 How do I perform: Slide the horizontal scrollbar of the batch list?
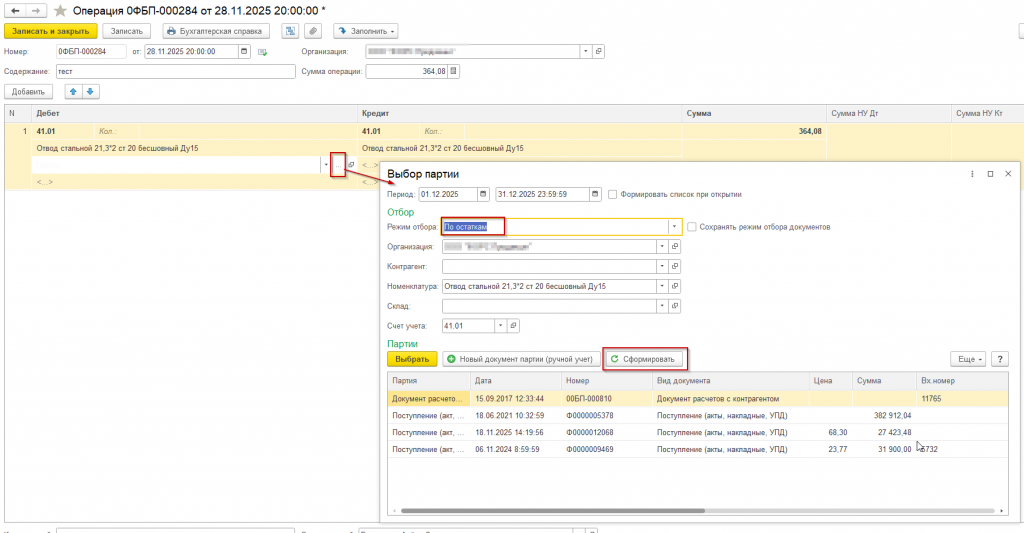(x=552, y=511)
